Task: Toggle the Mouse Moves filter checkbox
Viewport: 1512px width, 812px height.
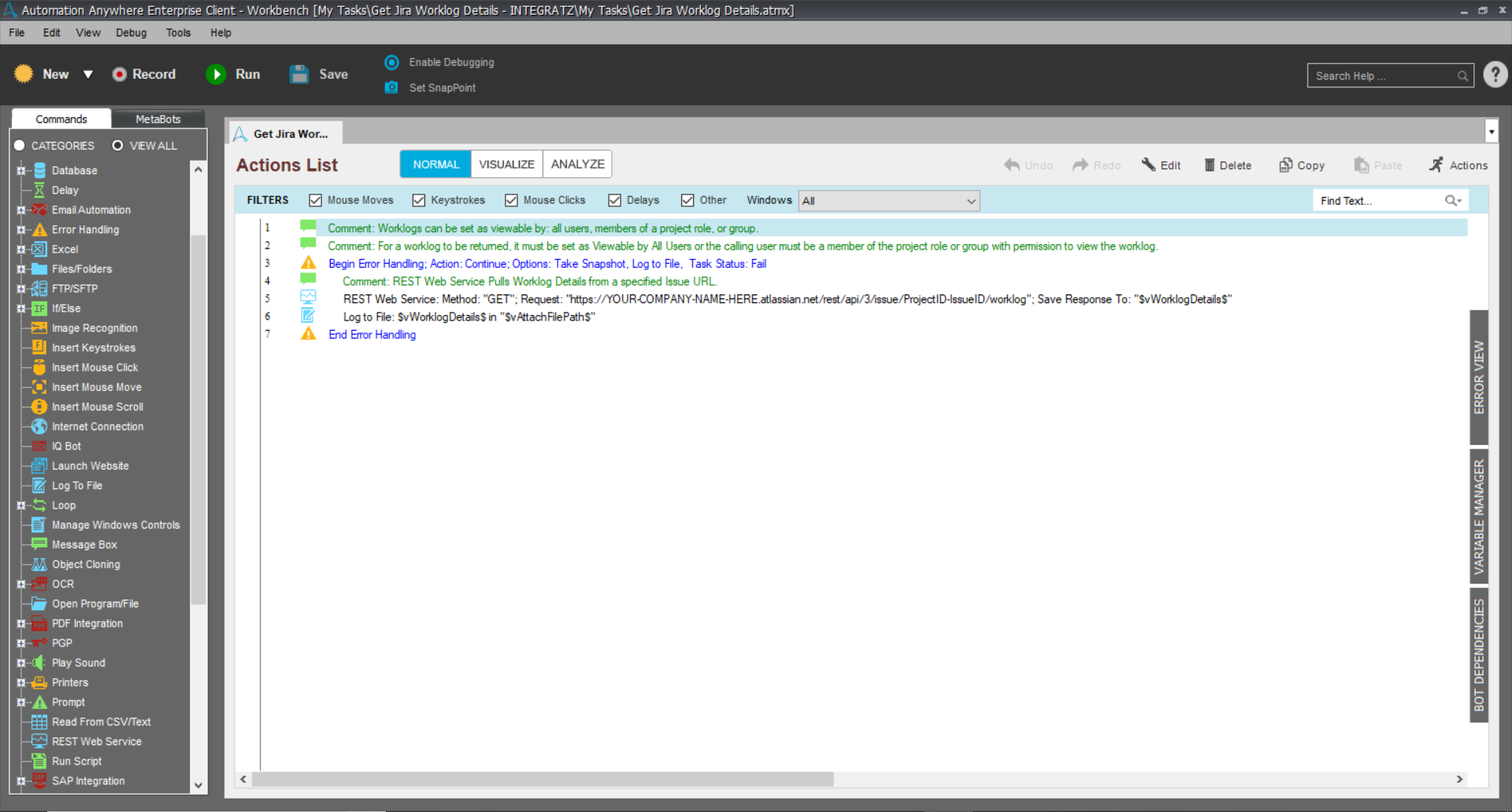Action: point(315,200)
